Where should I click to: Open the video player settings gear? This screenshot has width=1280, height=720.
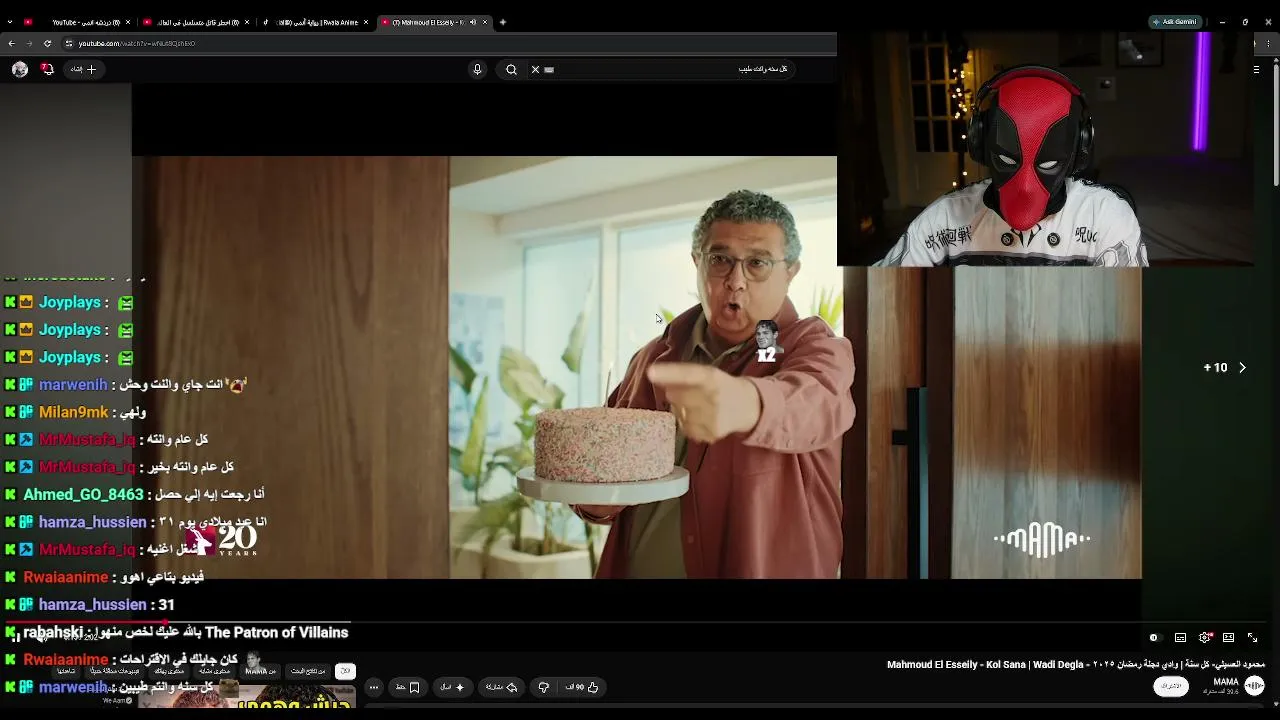point(1205,637)
